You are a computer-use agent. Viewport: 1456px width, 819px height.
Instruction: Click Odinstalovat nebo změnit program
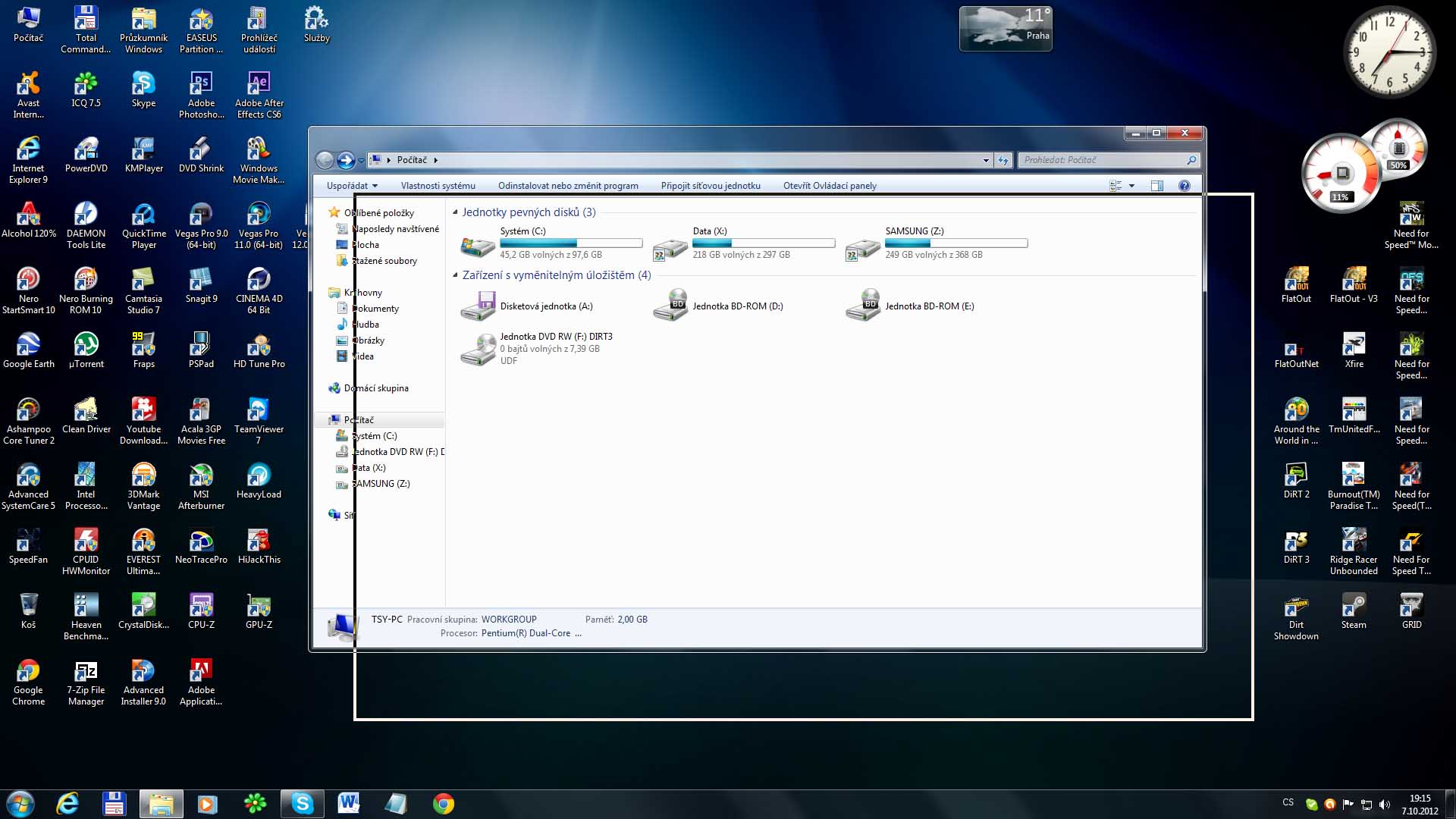(568, 186)
